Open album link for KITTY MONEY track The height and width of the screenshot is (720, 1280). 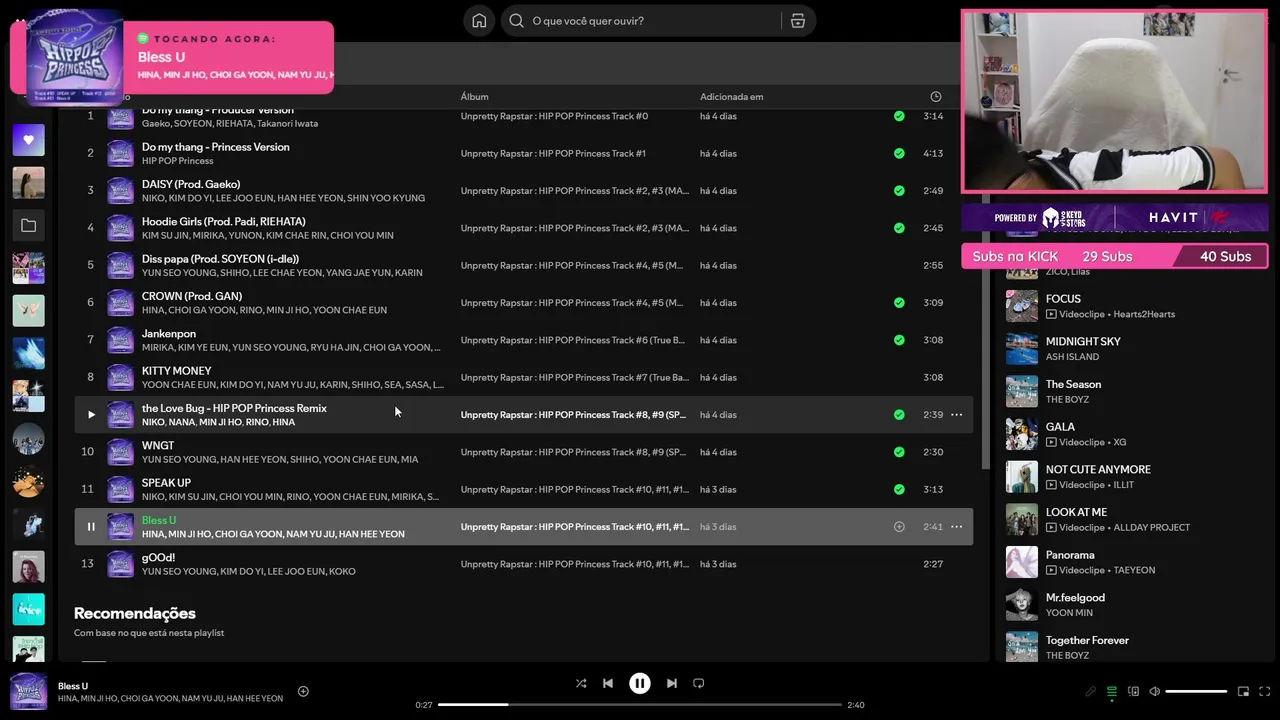(574, 378)
